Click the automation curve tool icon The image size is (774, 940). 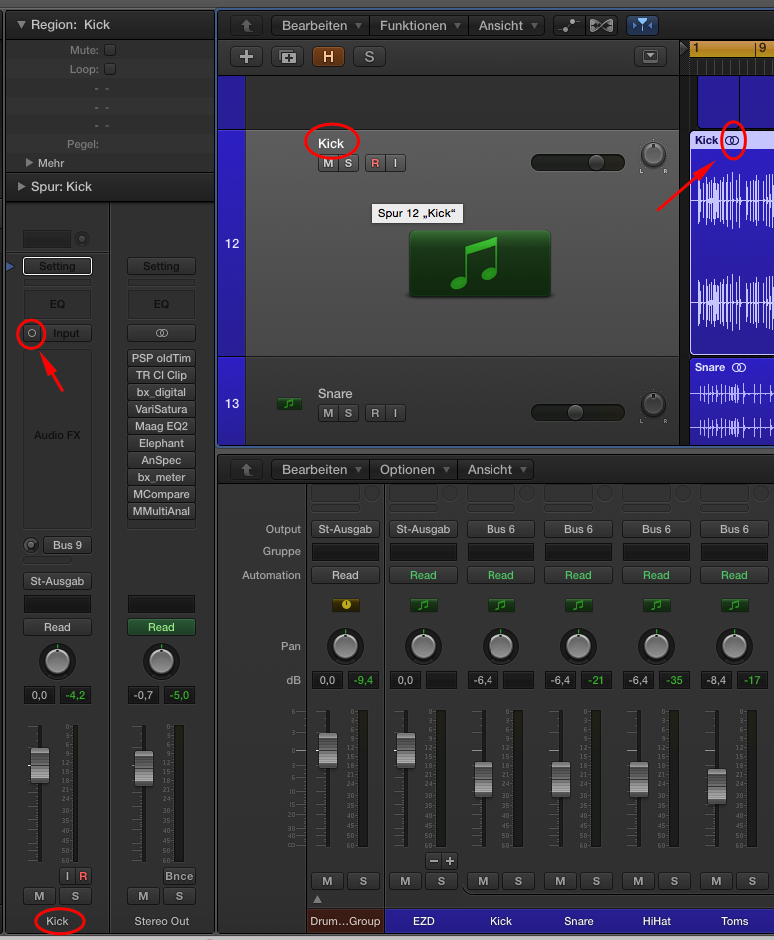pyautogui.click(x=568, y=25)
